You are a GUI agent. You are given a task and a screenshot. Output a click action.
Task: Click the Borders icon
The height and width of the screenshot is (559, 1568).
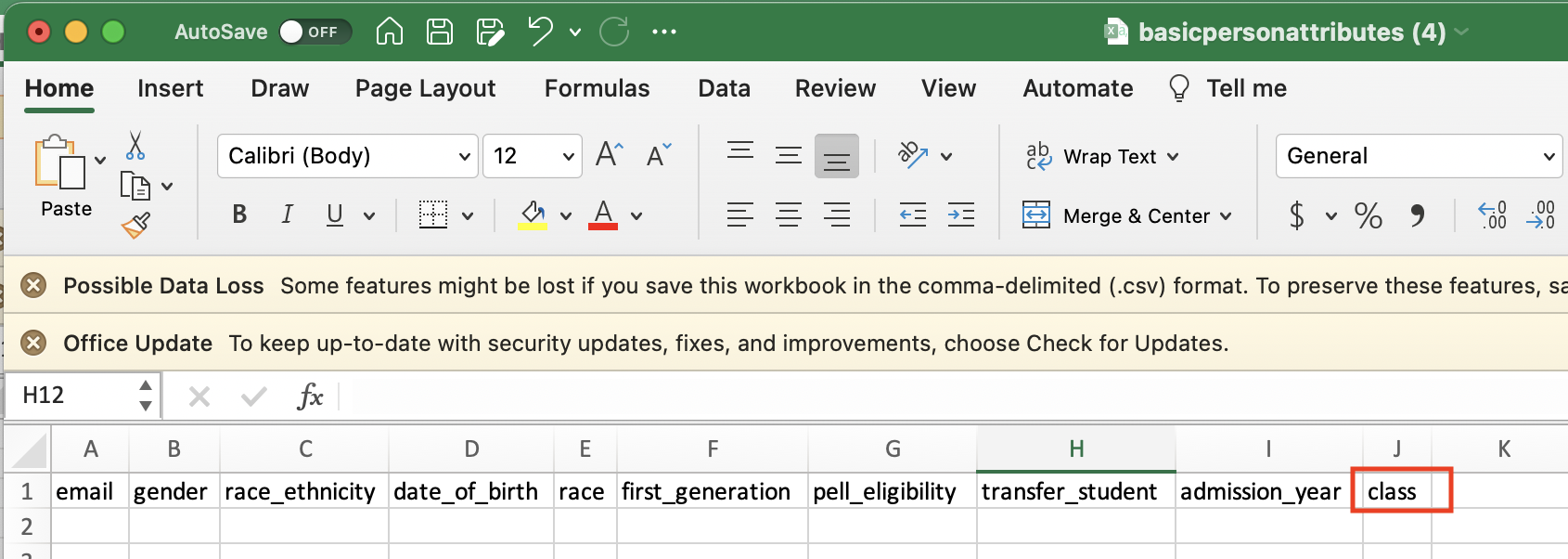tap(432, 214)
